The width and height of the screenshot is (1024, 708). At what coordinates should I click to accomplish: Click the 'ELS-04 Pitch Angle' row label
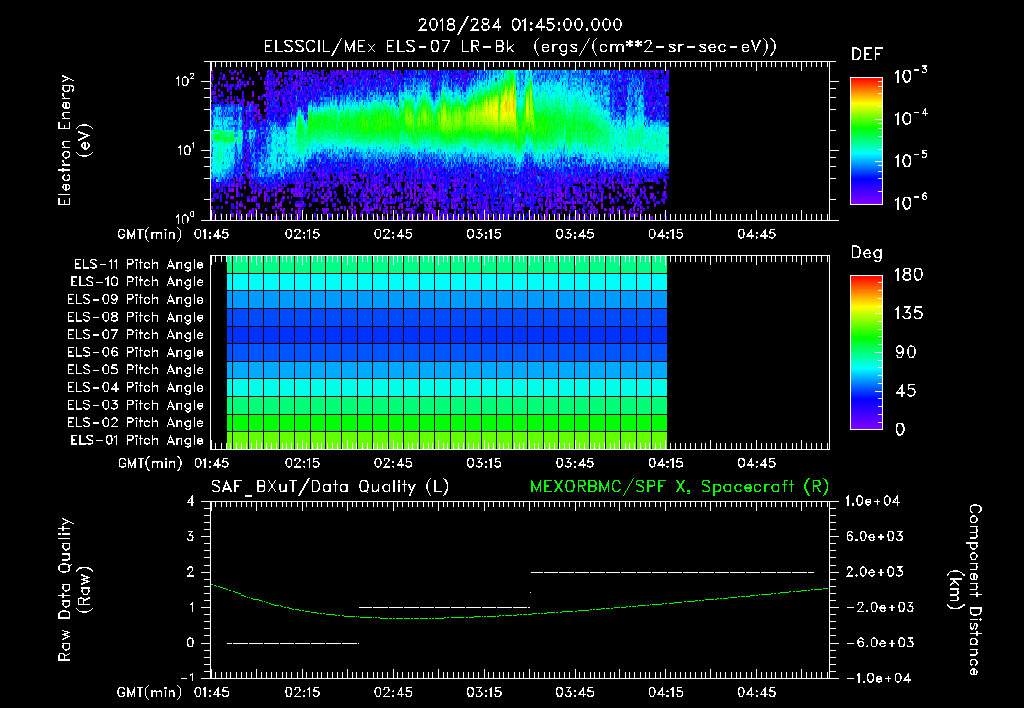(135, 387)
